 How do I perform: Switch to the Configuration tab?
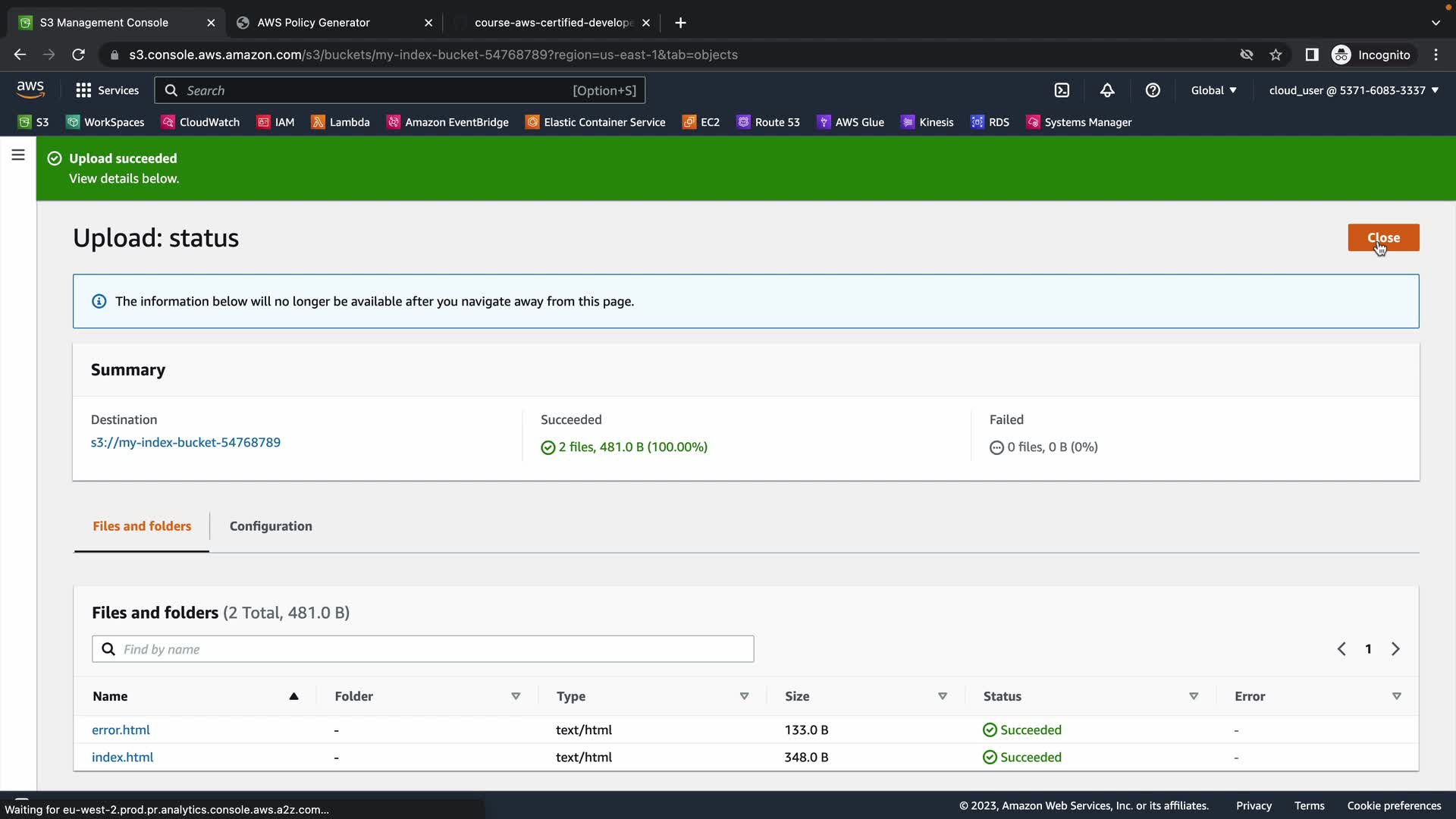point(271,526)
